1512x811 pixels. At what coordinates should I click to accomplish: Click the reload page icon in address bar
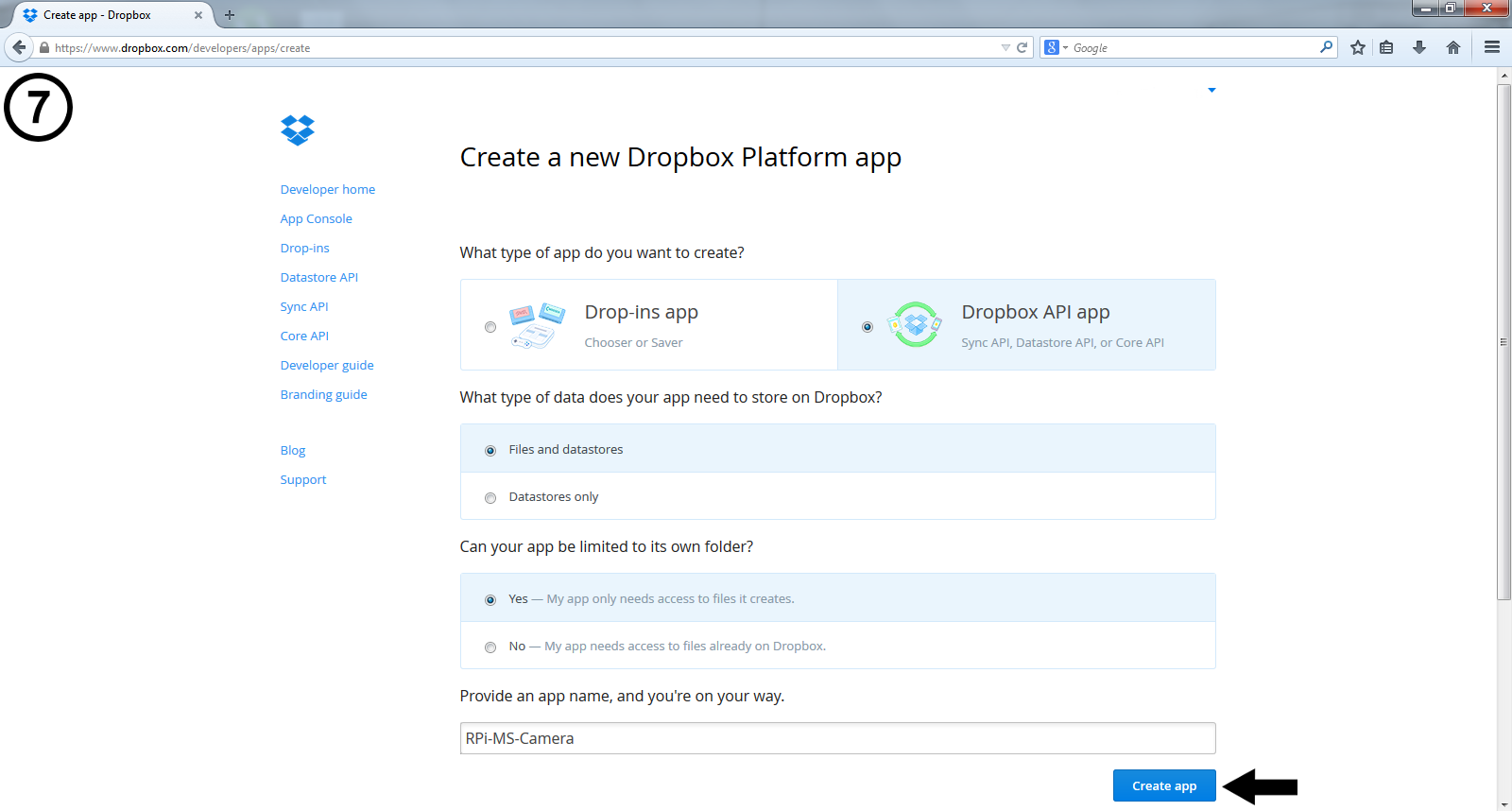tap(1022, 47)
